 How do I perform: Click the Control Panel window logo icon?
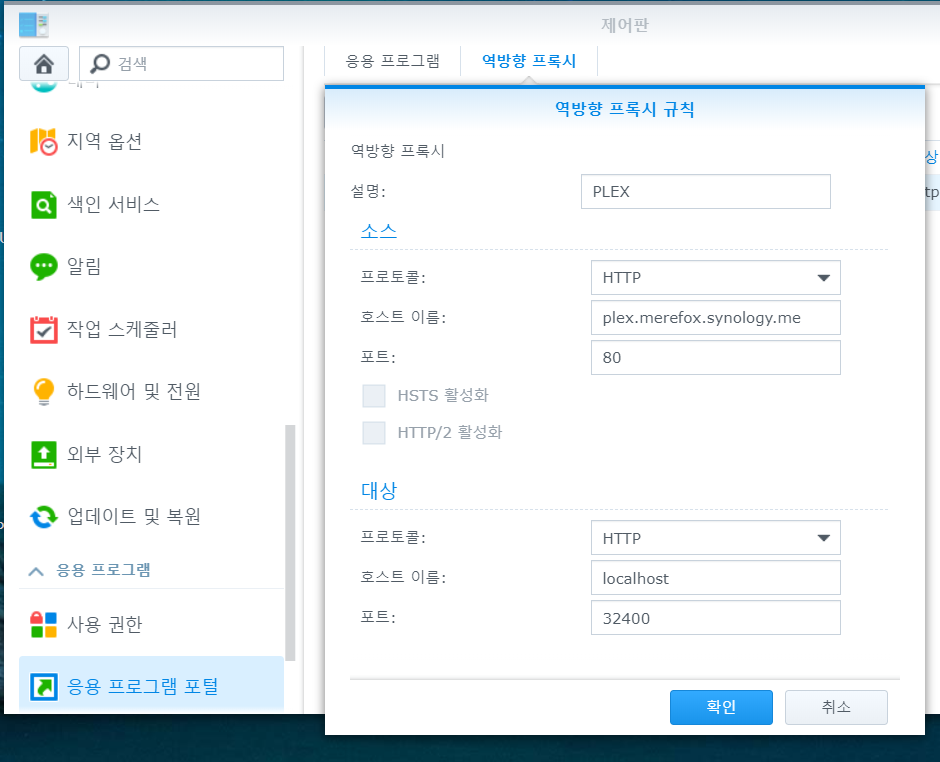pyautogui.click(x=34, y=25)
